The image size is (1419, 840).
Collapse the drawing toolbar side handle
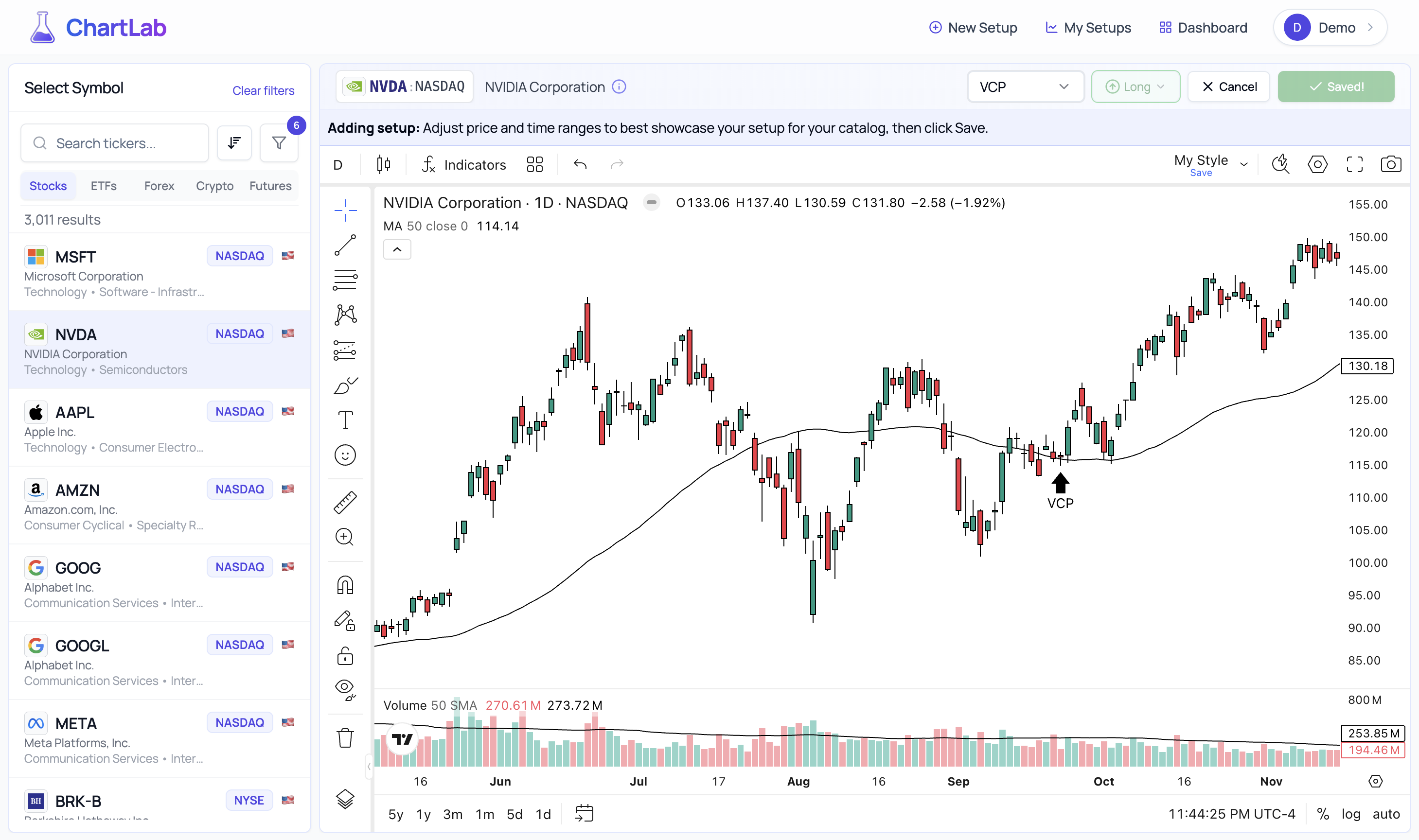369,767
